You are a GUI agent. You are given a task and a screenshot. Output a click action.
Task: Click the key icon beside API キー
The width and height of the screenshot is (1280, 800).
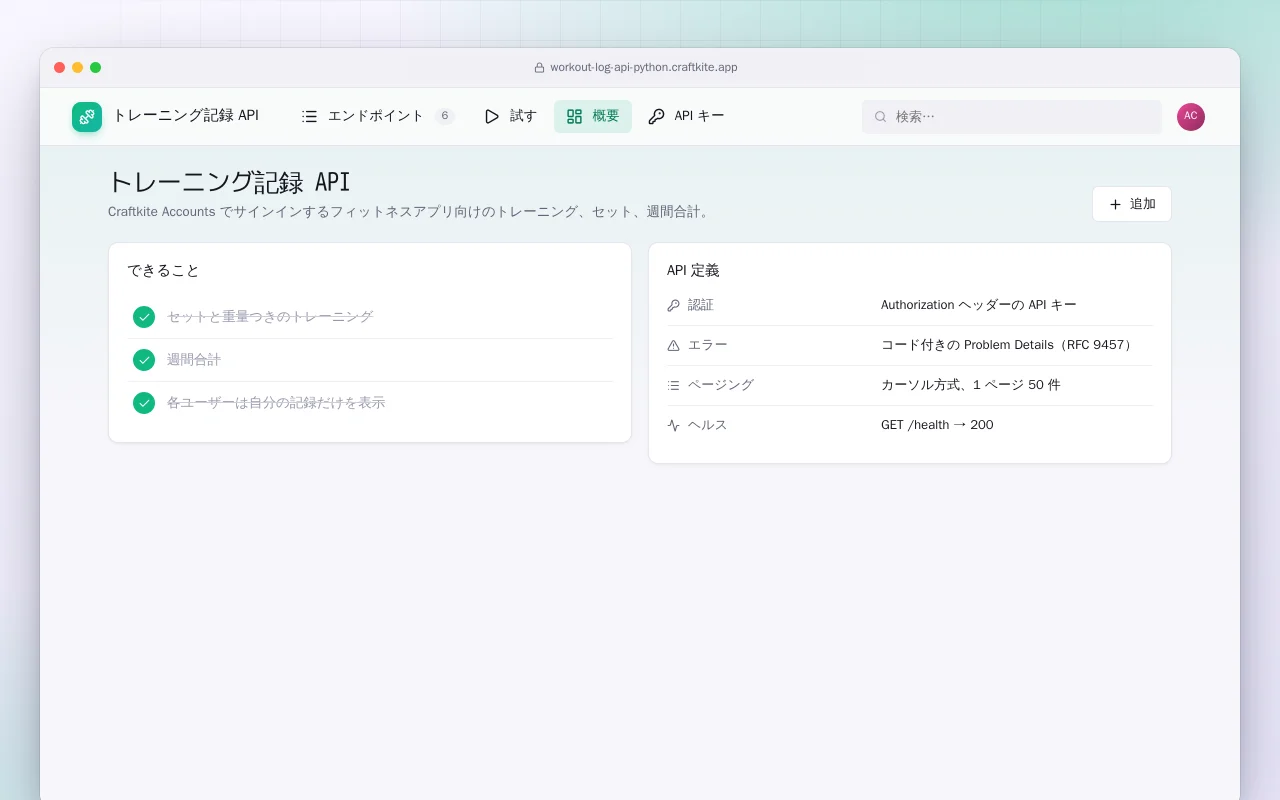tap(656, 116)
